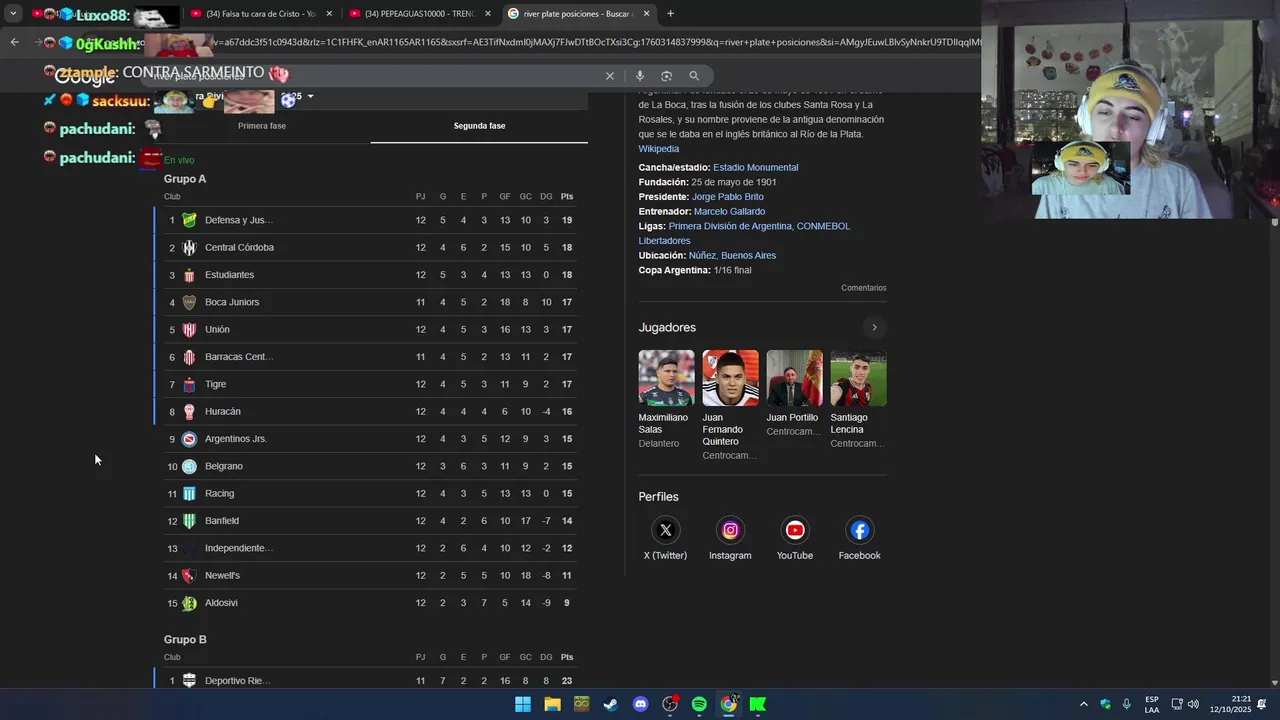The width and height of the screenshot is (1280, 720).
Task: Open Maximiliano Salas player photo
Action: (666, 378)
